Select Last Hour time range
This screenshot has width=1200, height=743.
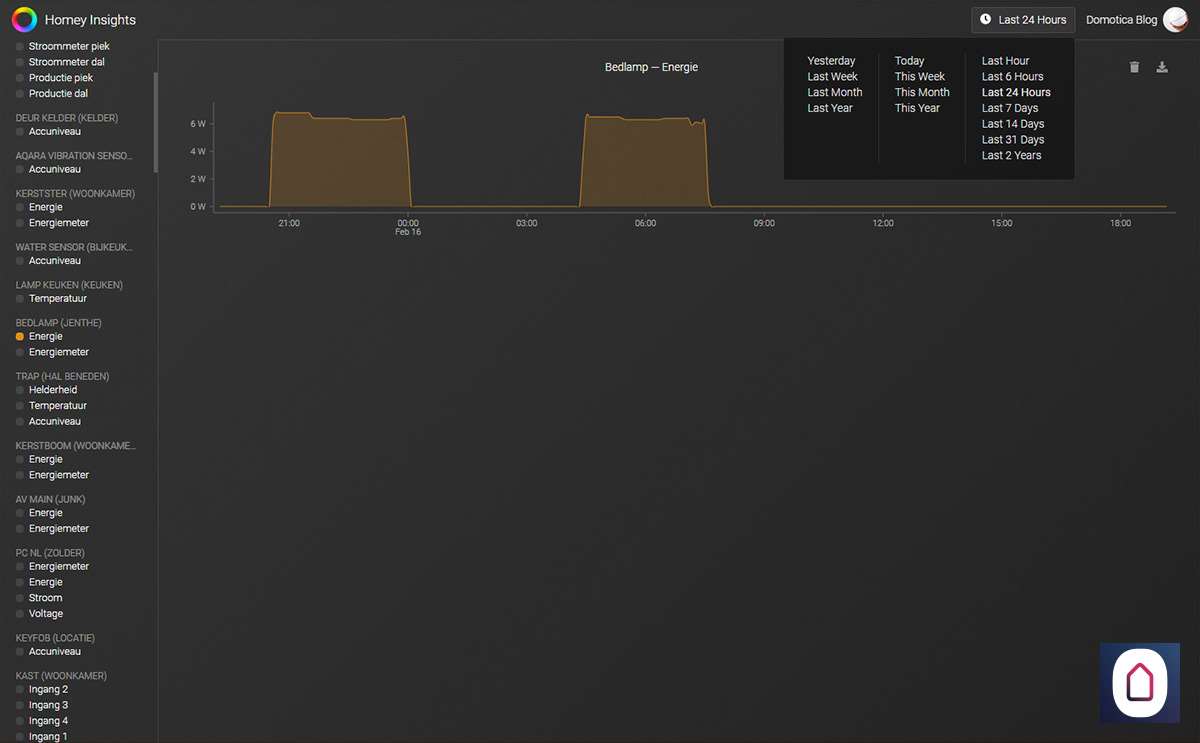[x=1005, y=61]
